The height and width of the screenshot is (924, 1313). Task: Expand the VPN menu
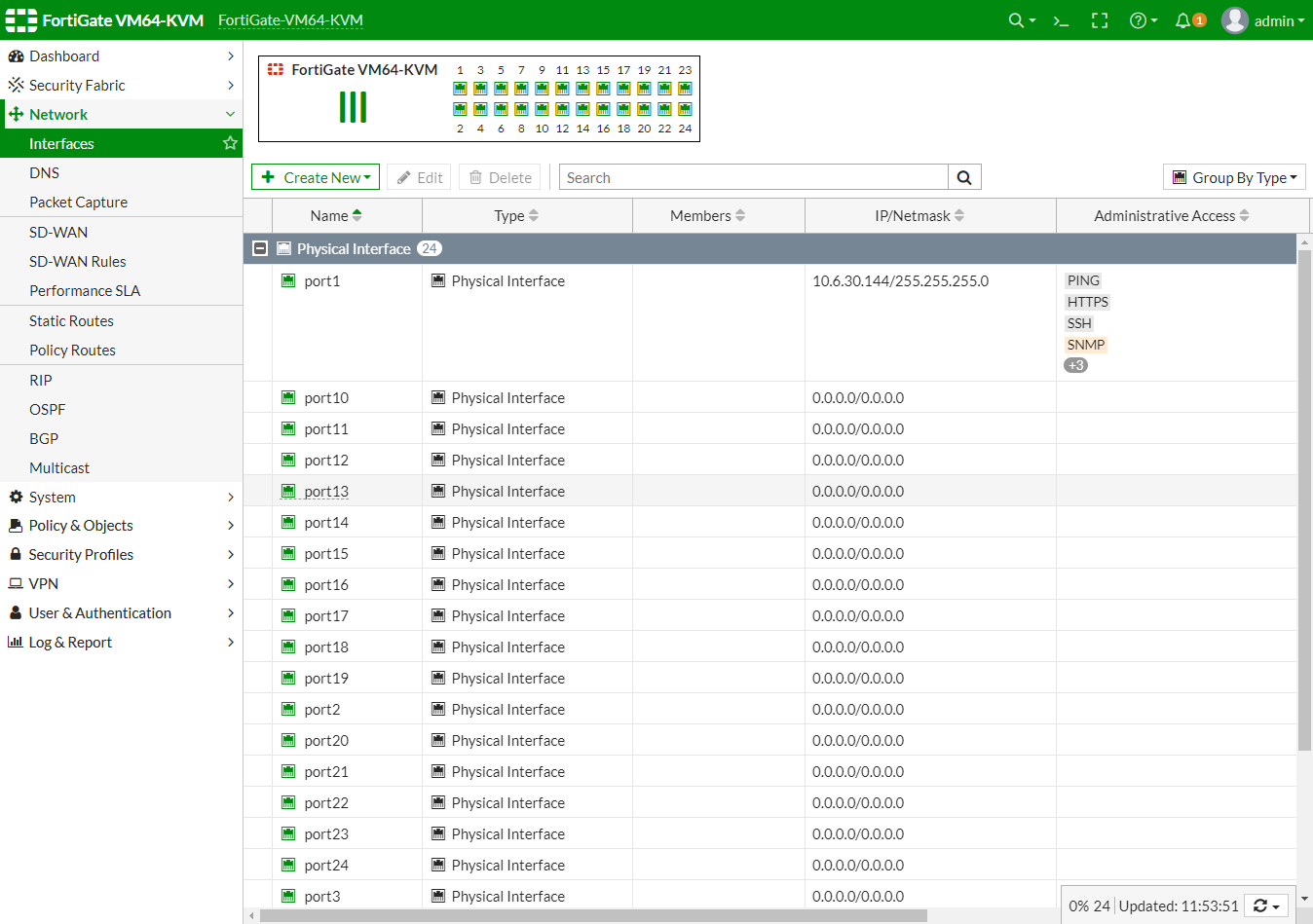(x=121, y=584)
